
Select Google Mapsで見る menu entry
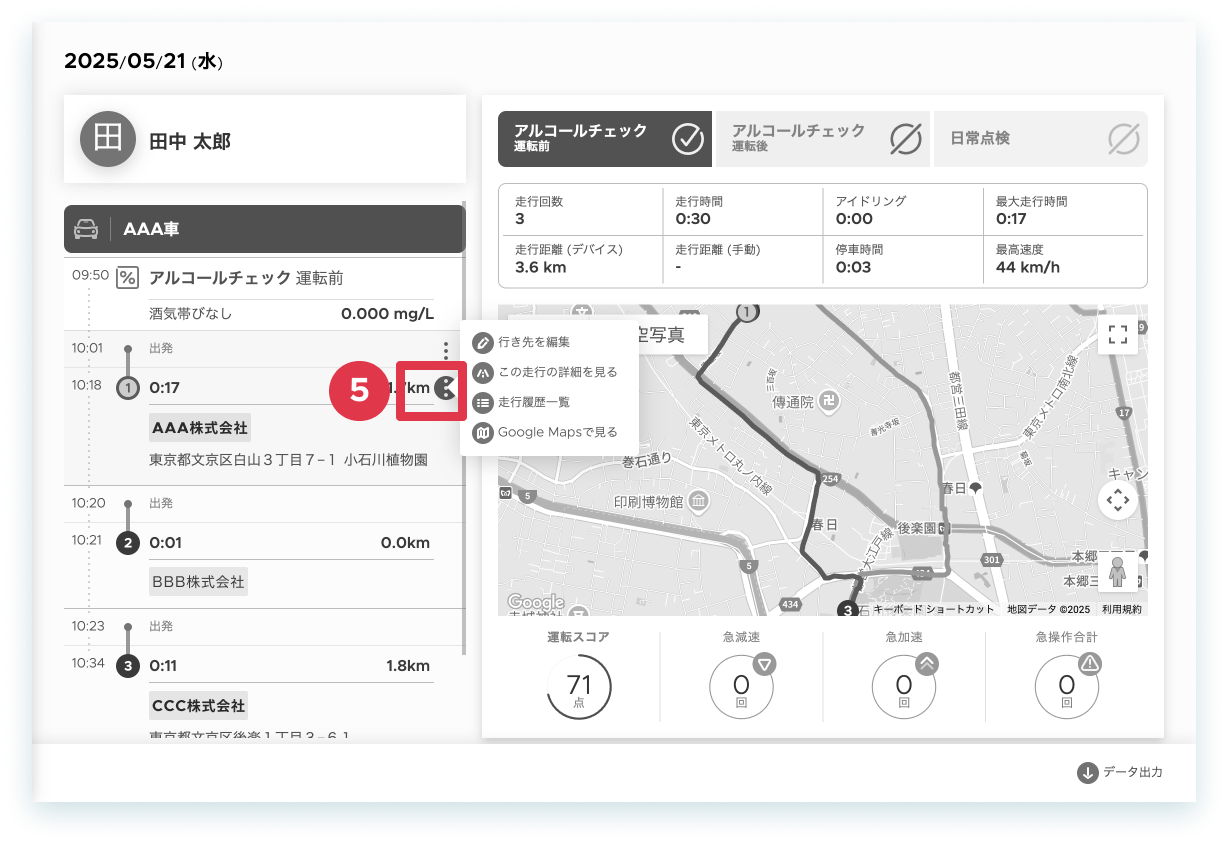pyautogui.click(x=545, y=432)
